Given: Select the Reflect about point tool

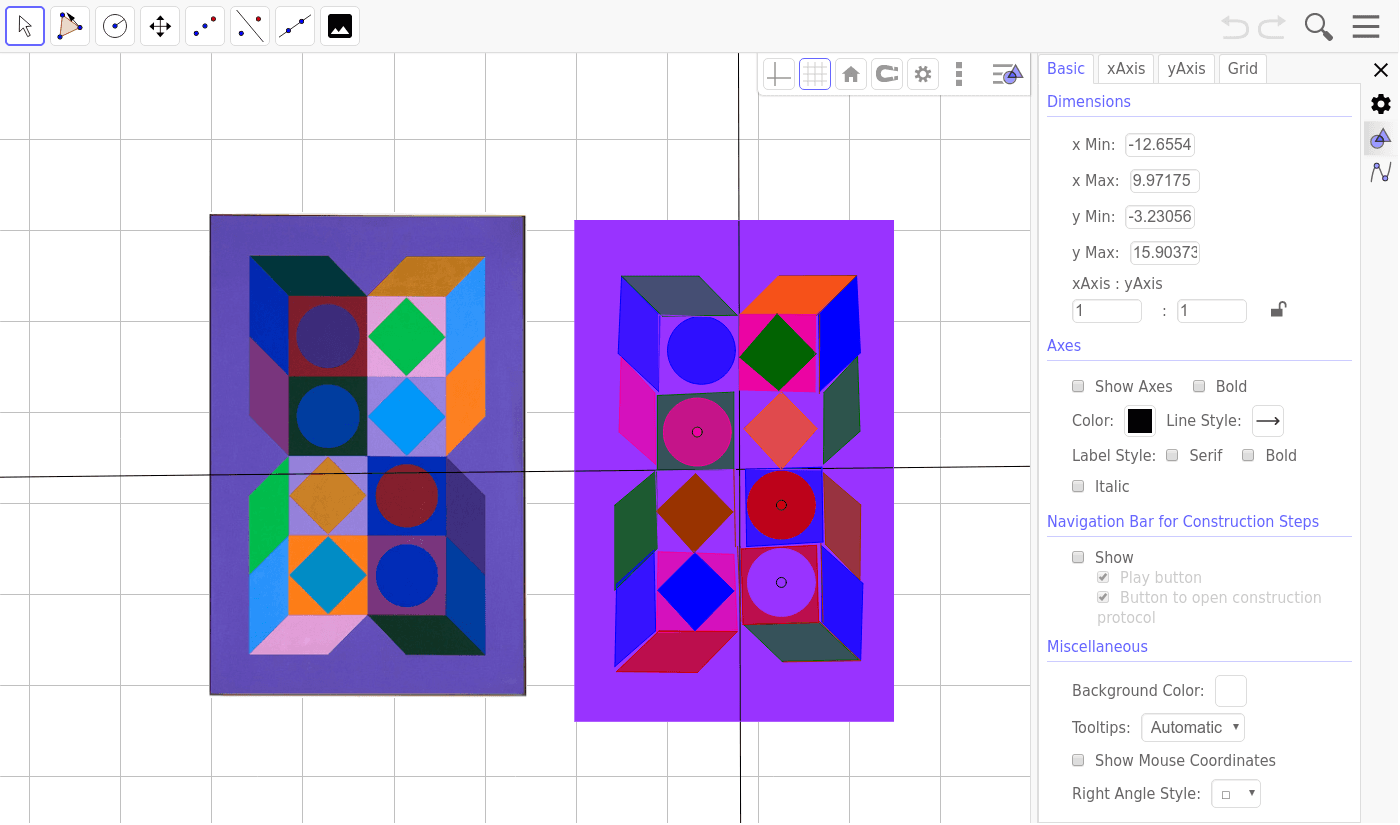Looking at the screenshot, I should click(x=205, y=26).
